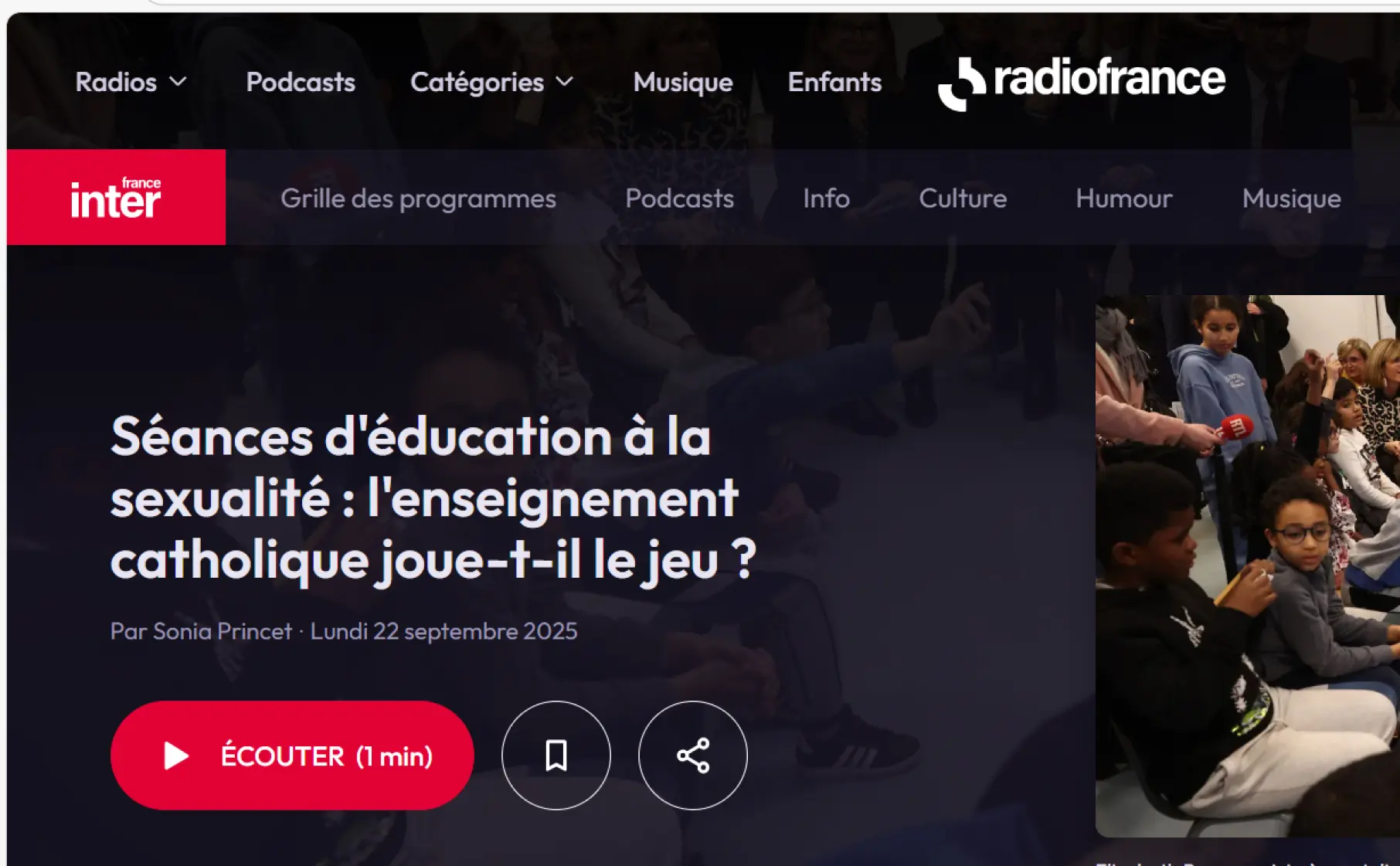This screenshot has height=866, width=1400.
Task: Go to the Enfants section
Action: 834,82
